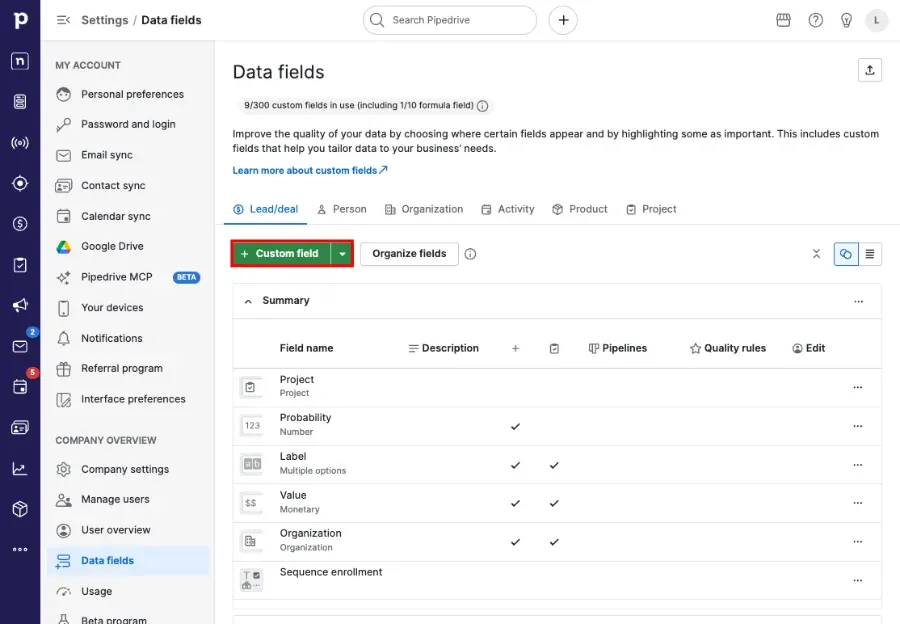Open Summary section more options
Viewport: 900px width, 624px height.
click(x=858, y=301)
